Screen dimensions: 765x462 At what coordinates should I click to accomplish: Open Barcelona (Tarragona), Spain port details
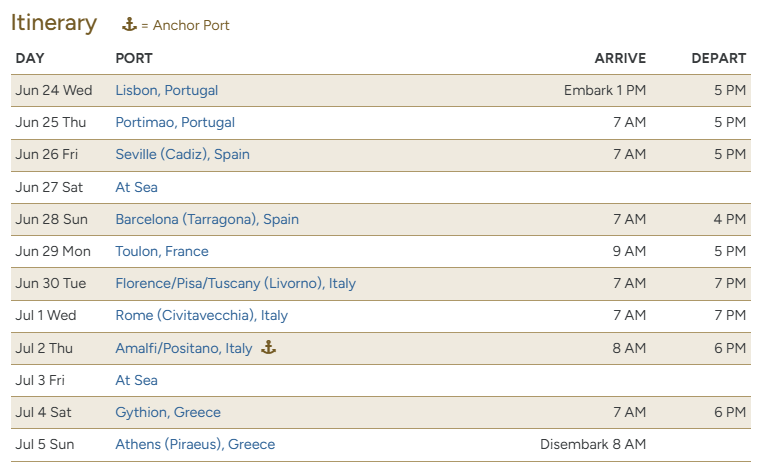point(207,219)
